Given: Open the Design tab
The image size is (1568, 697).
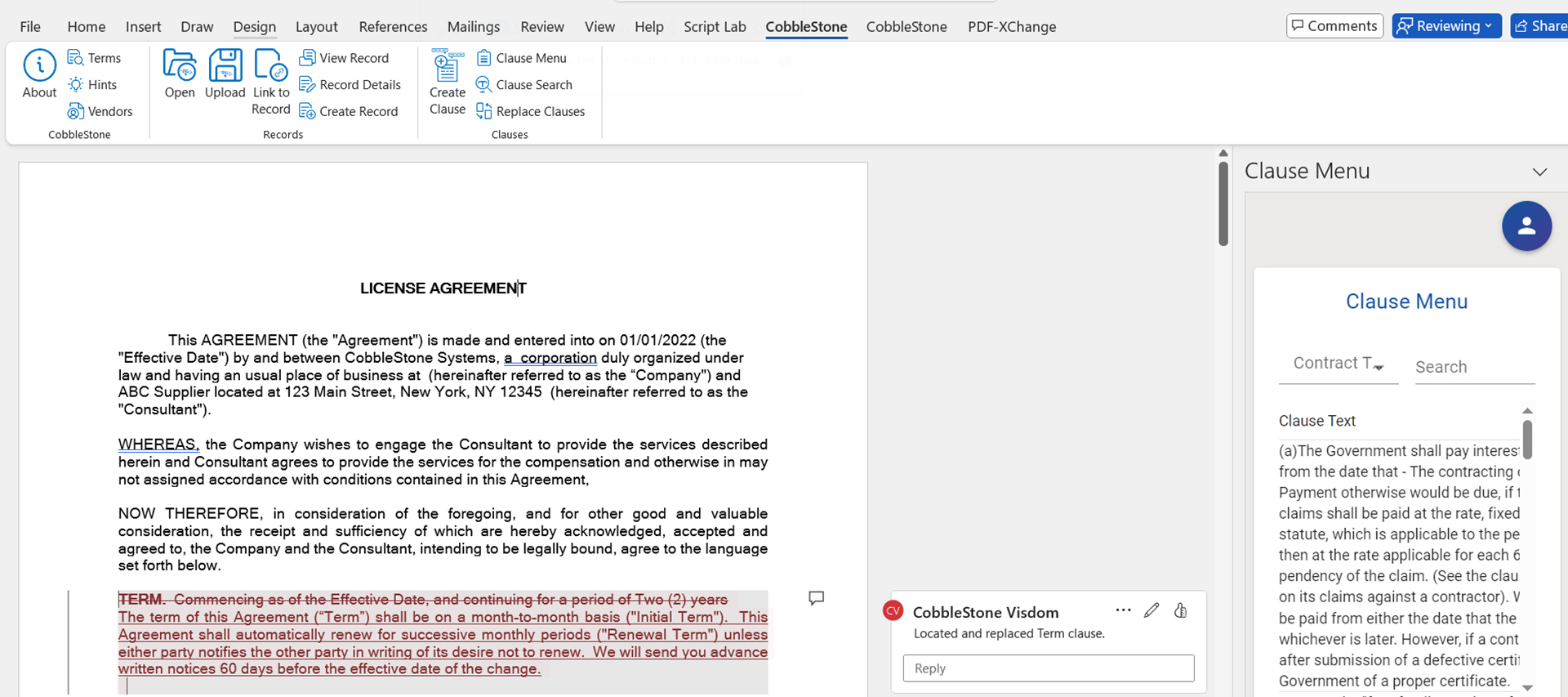Looking at the screenshot, I should 254,27.
